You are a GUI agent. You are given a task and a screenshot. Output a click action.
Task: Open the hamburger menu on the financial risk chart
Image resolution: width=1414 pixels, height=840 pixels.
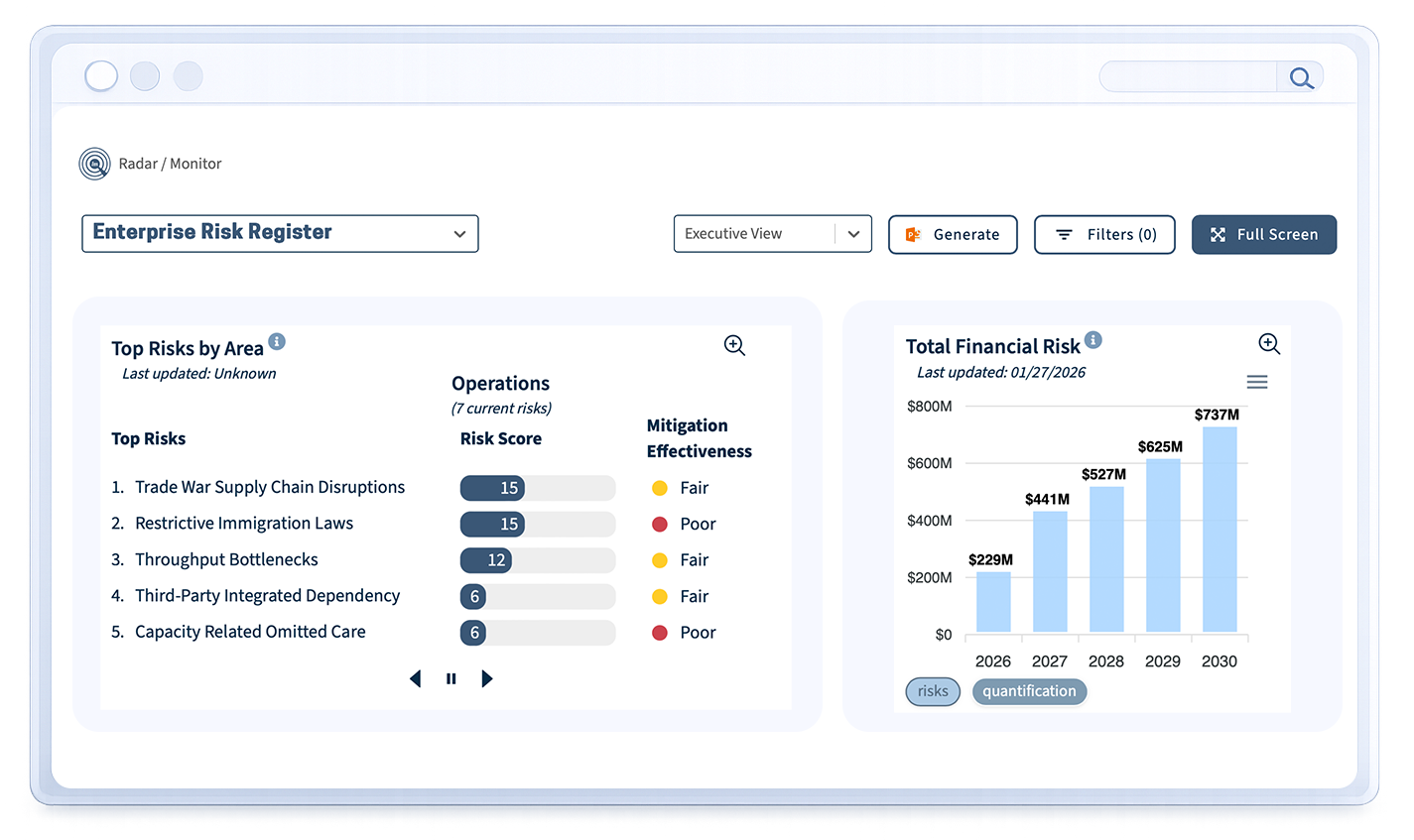pos(1257,381)
